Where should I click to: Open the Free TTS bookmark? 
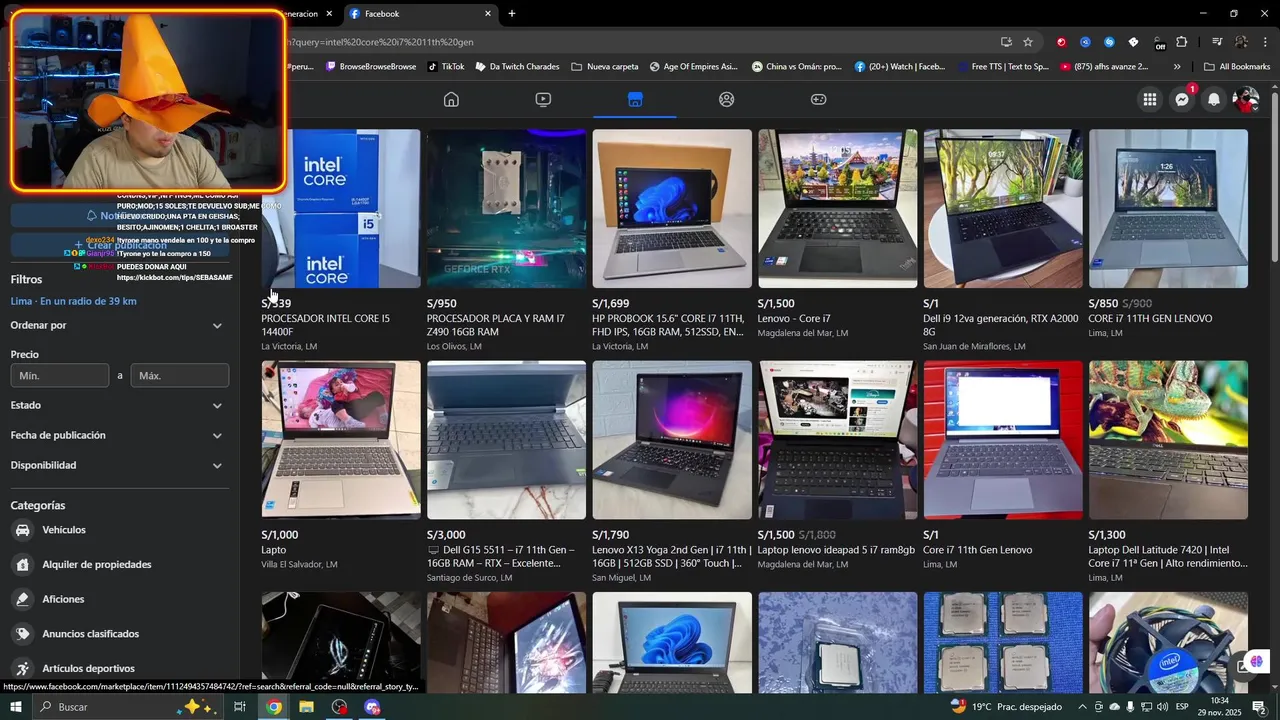(1001, 67)
